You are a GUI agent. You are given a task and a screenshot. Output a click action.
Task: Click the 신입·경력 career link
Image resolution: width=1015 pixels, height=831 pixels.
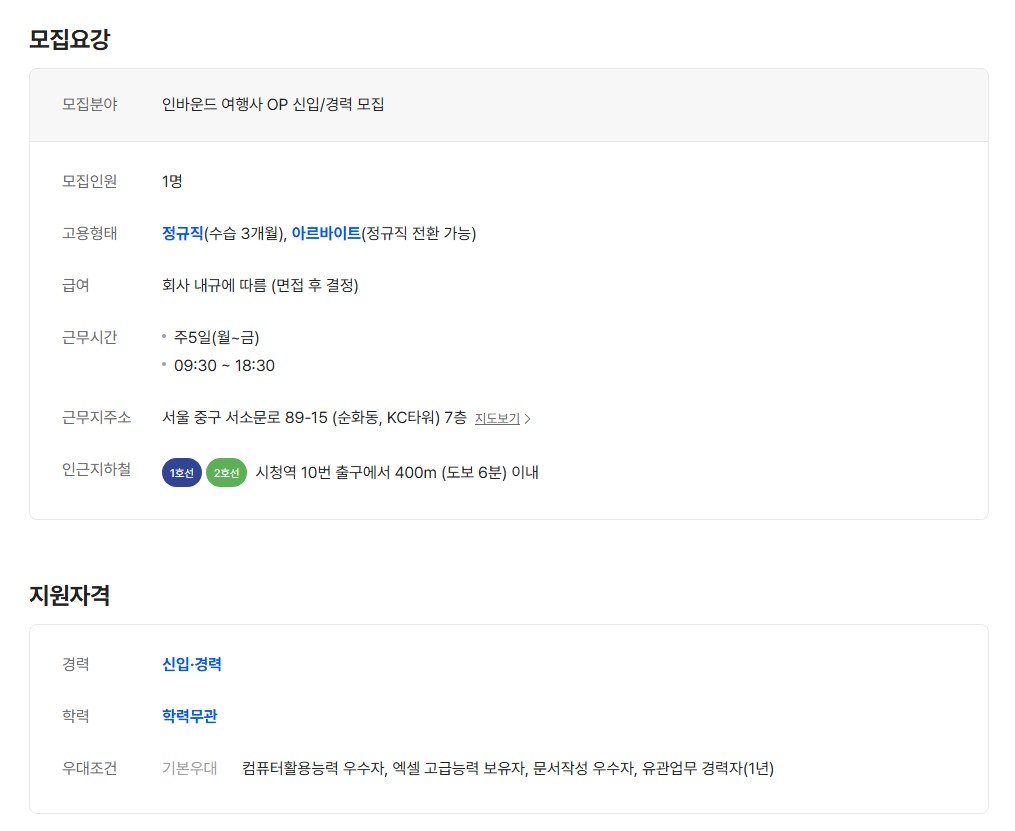tap(192, 664)
